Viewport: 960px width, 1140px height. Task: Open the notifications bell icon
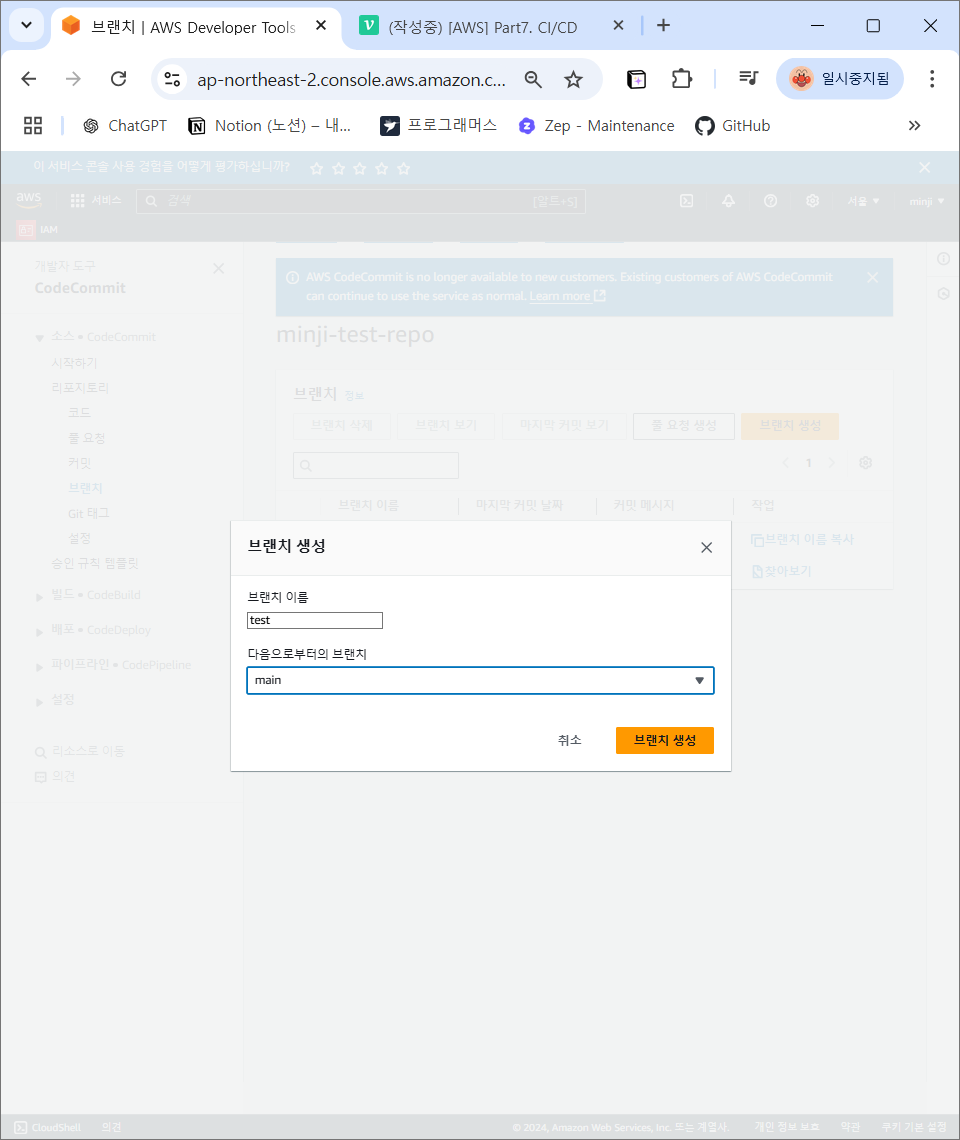tap(728, 201)
